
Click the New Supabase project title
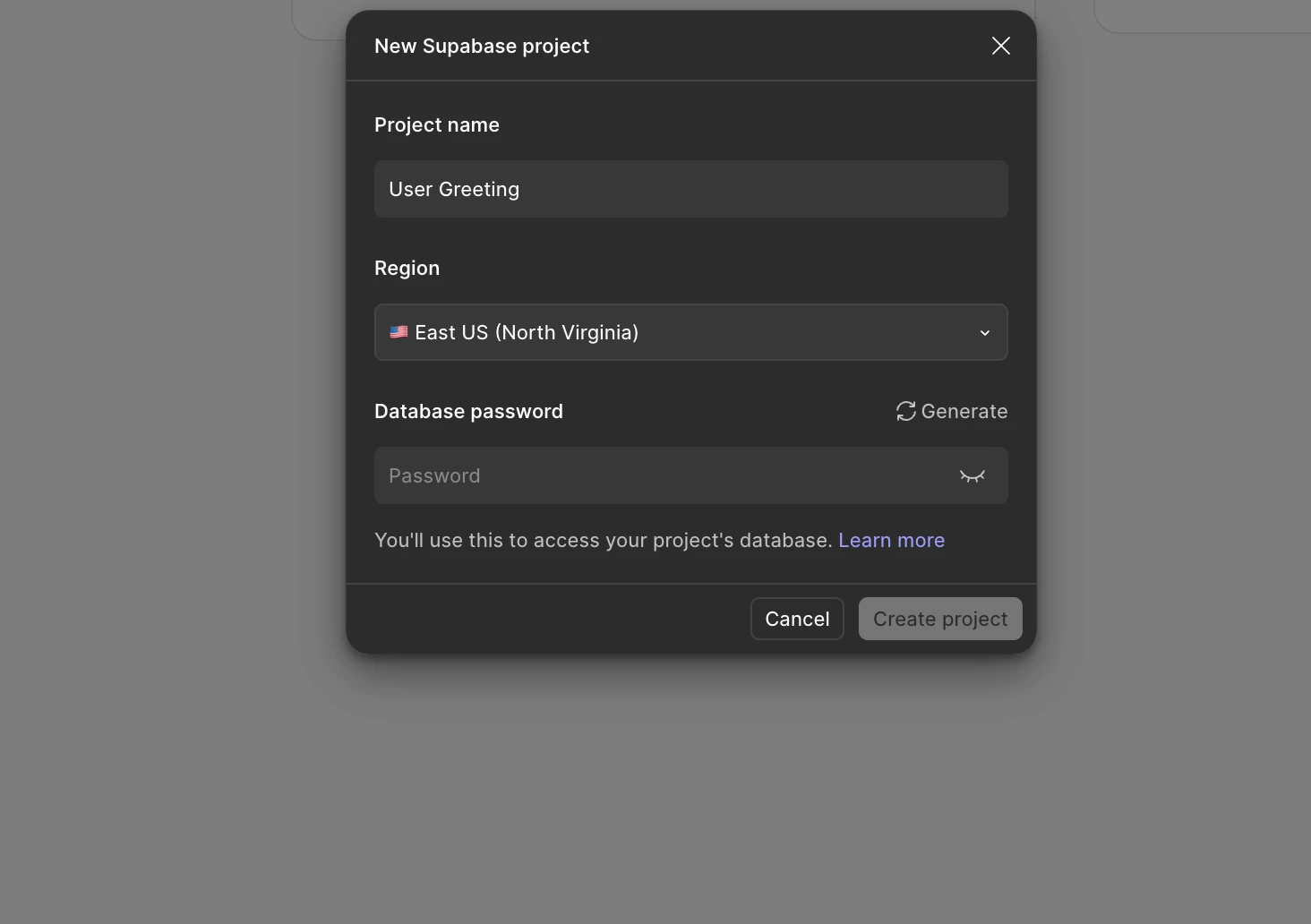tap(481, 46)
